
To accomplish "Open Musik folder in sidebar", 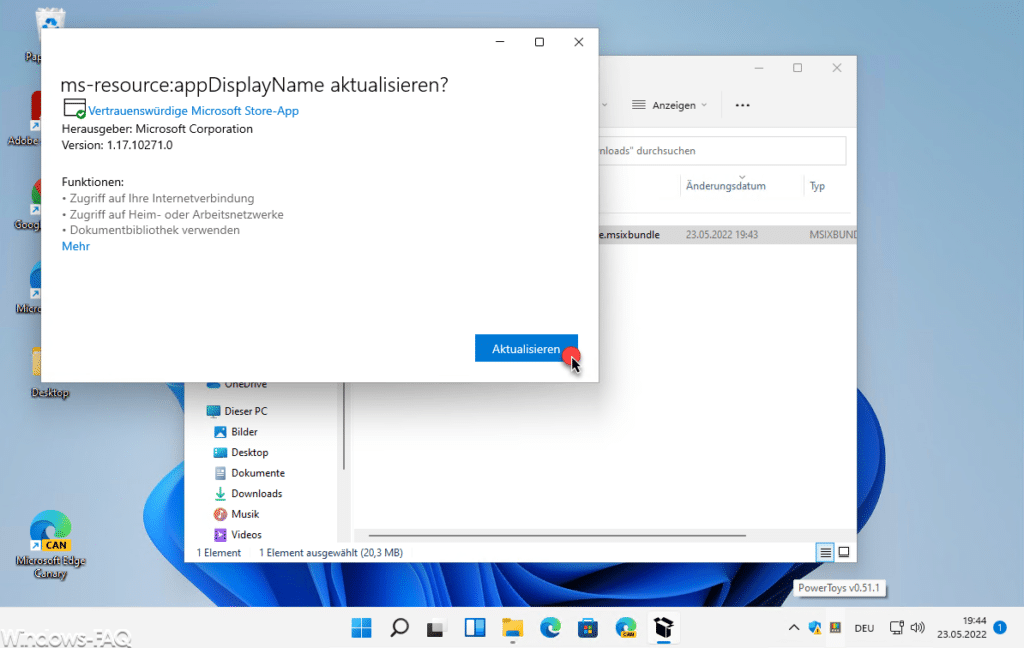I will point(245,514).
